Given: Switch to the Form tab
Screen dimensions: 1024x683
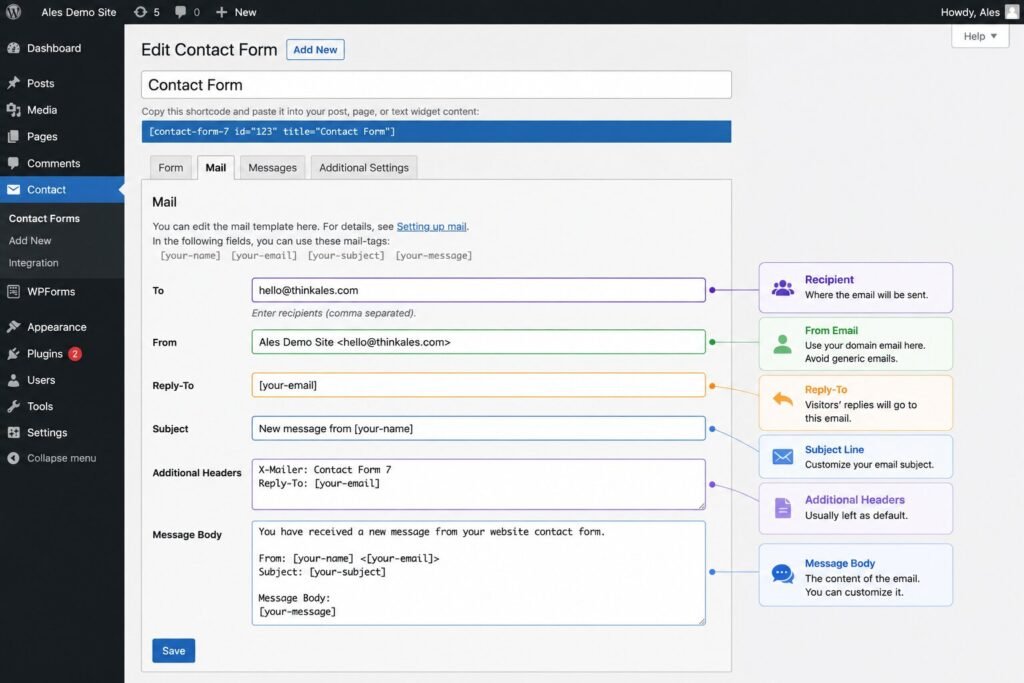Looking at the screenshot, I should pos(170,167).
